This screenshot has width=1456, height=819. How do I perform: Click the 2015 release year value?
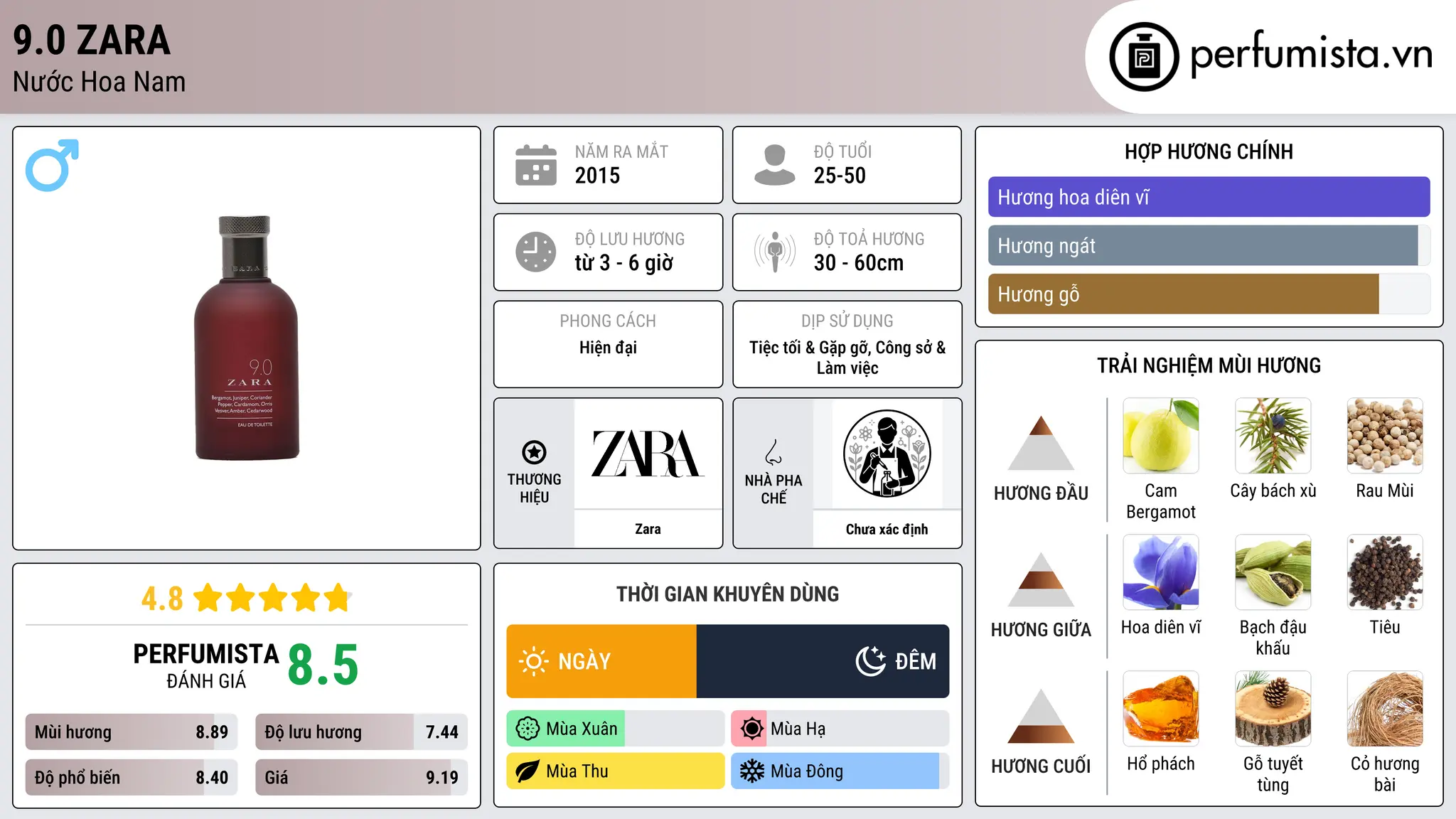[597, 176]
